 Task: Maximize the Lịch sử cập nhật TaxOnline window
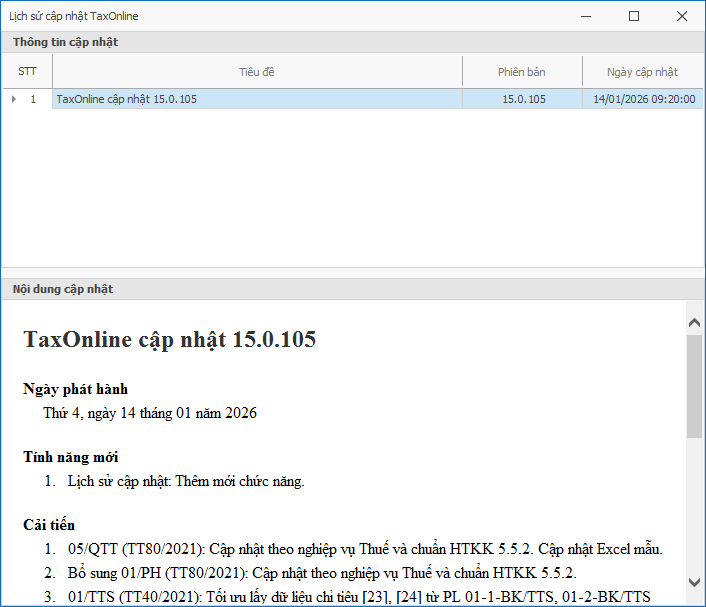coord(634,16)
